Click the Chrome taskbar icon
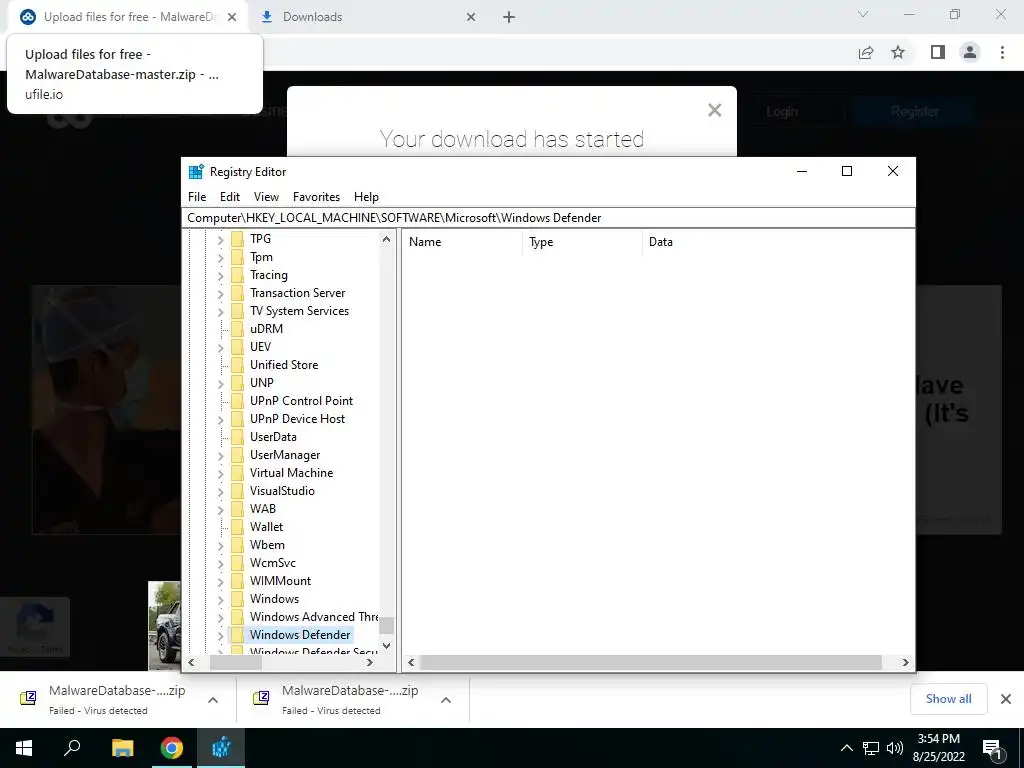Screen dimensions: 1024x768 (172, 748)
